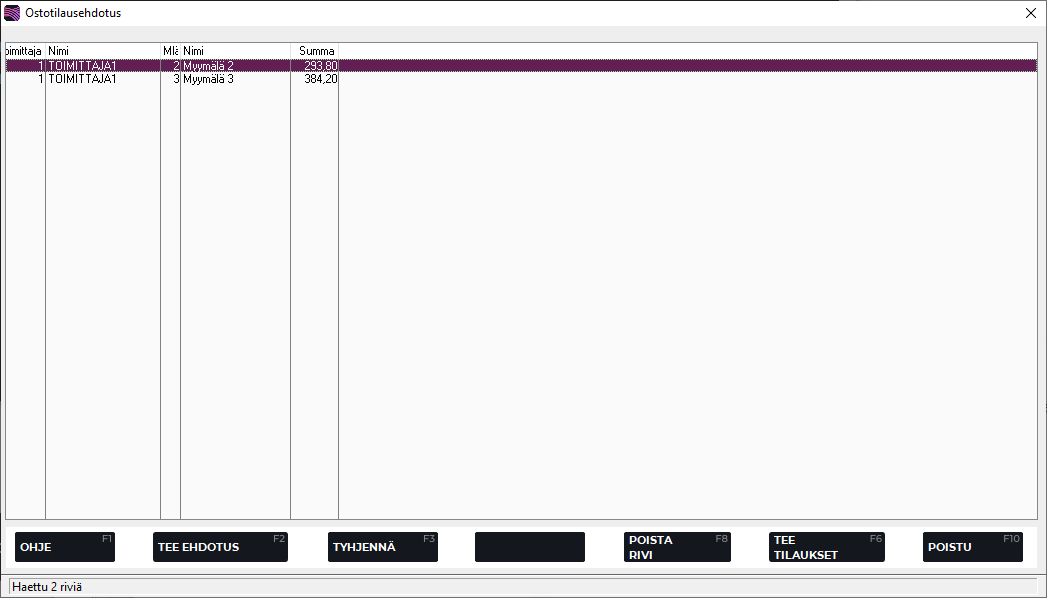The width and height of the screenshot is (1047, 598).
Task: Click the Ostotilausehdotus app icon in title bar
Action: pos(12,13)
